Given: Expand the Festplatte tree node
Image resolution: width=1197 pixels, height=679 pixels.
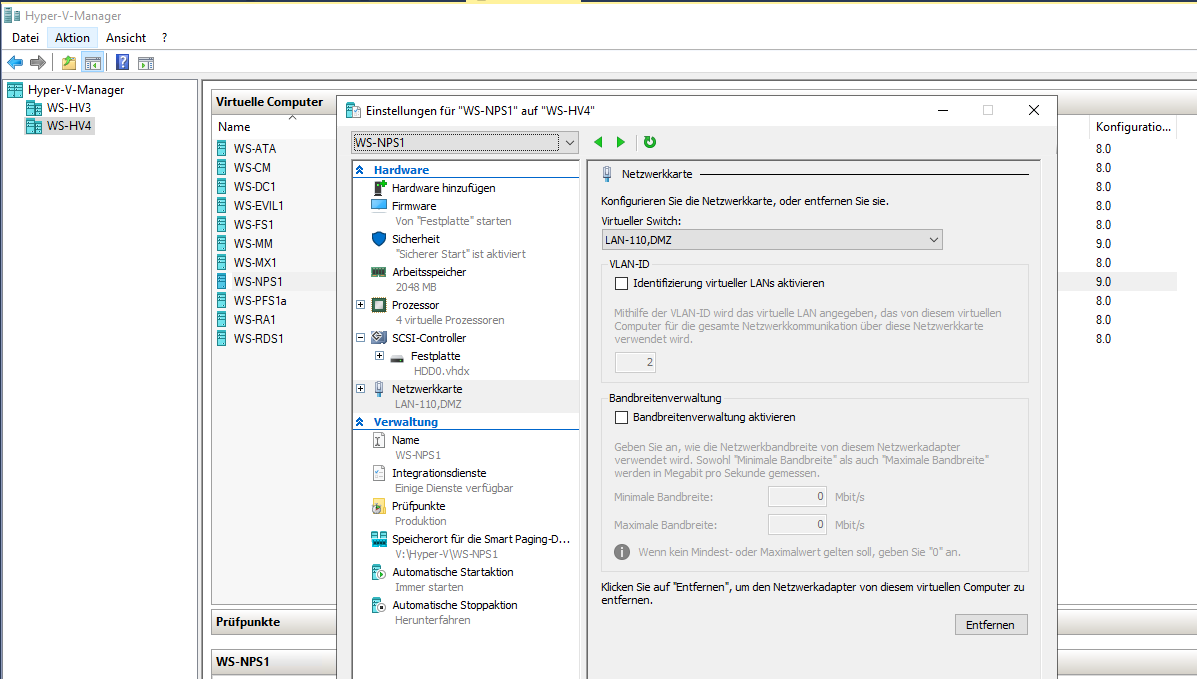Looking at the screenshot, I should (379, 356).
